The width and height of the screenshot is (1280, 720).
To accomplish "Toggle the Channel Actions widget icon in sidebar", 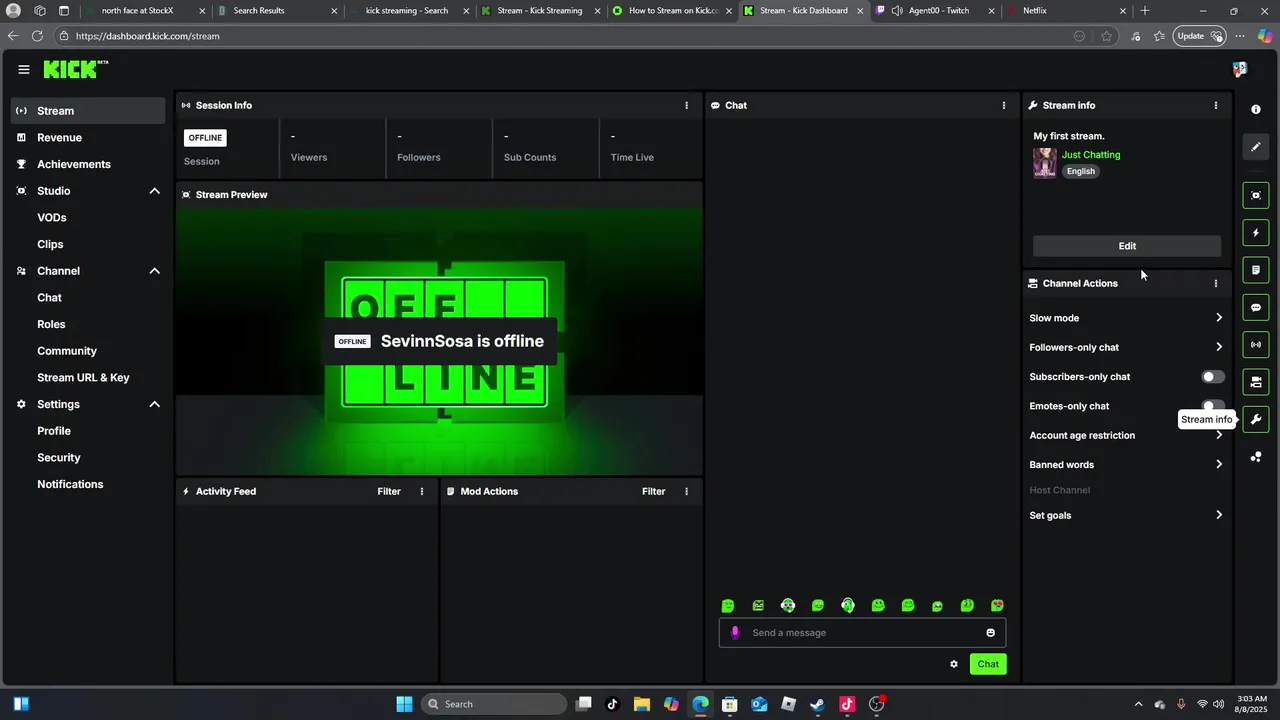I will click(1256, 382).
